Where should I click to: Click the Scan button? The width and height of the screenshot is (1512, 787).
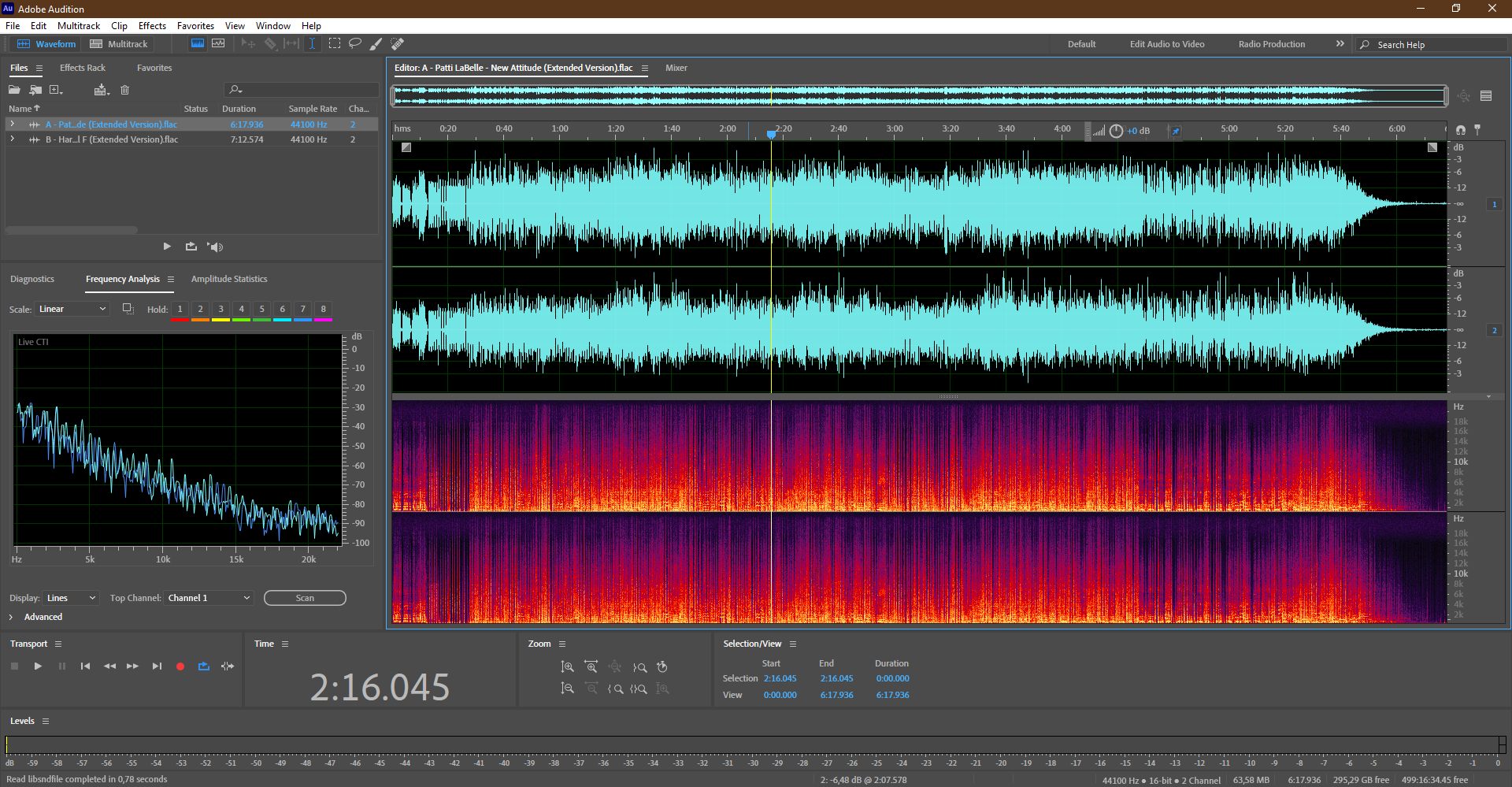tap(305, 598)
